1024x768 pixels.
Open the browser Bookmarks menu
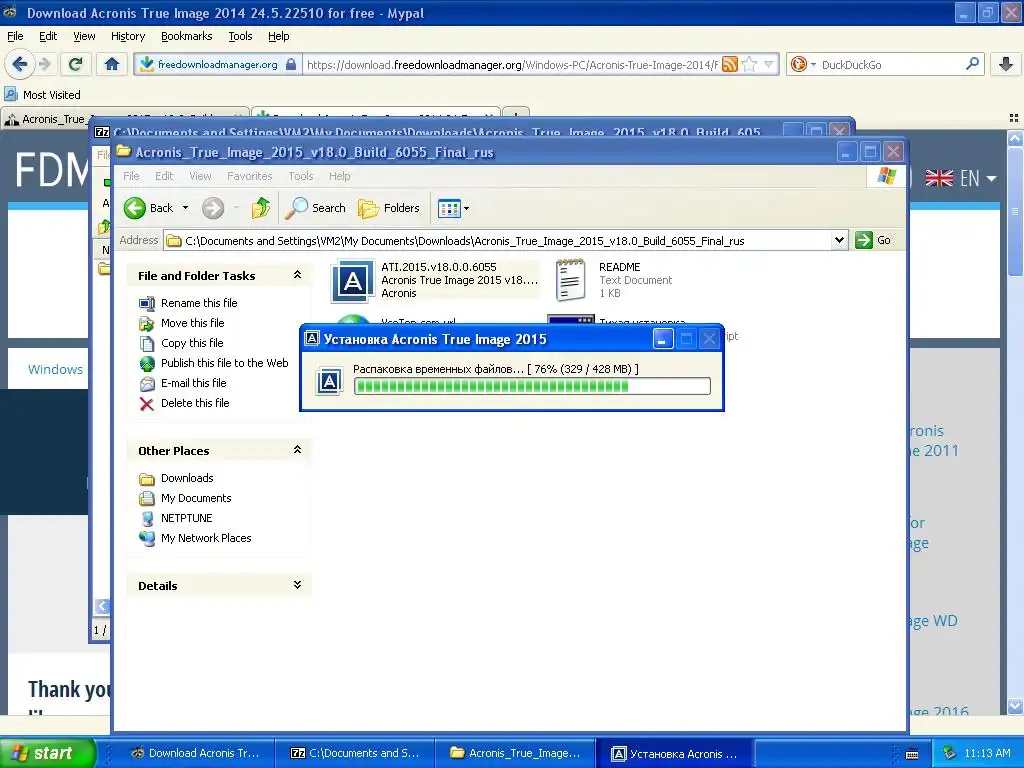(187, 36)
